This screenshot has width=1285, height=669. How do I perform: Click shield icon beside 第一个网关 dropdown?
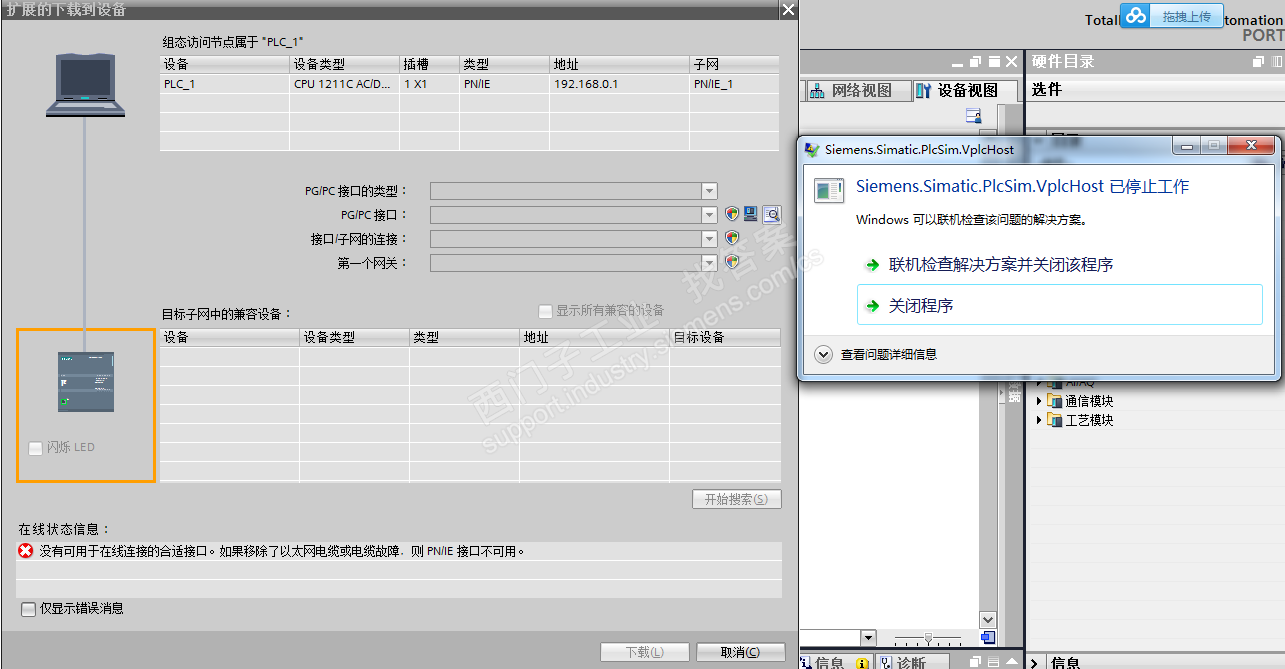click(732, 262)
